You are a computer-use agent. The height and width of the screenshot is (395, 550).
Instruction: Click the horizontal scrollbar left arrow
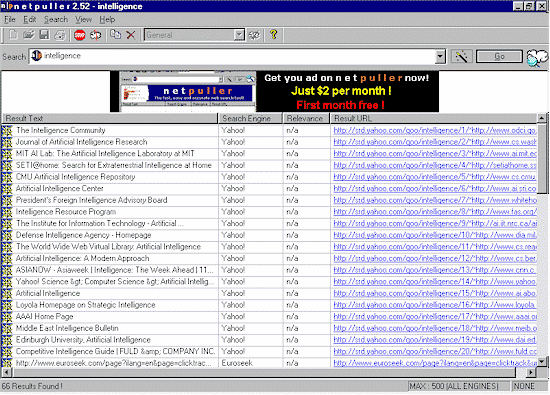pos(7,372)
